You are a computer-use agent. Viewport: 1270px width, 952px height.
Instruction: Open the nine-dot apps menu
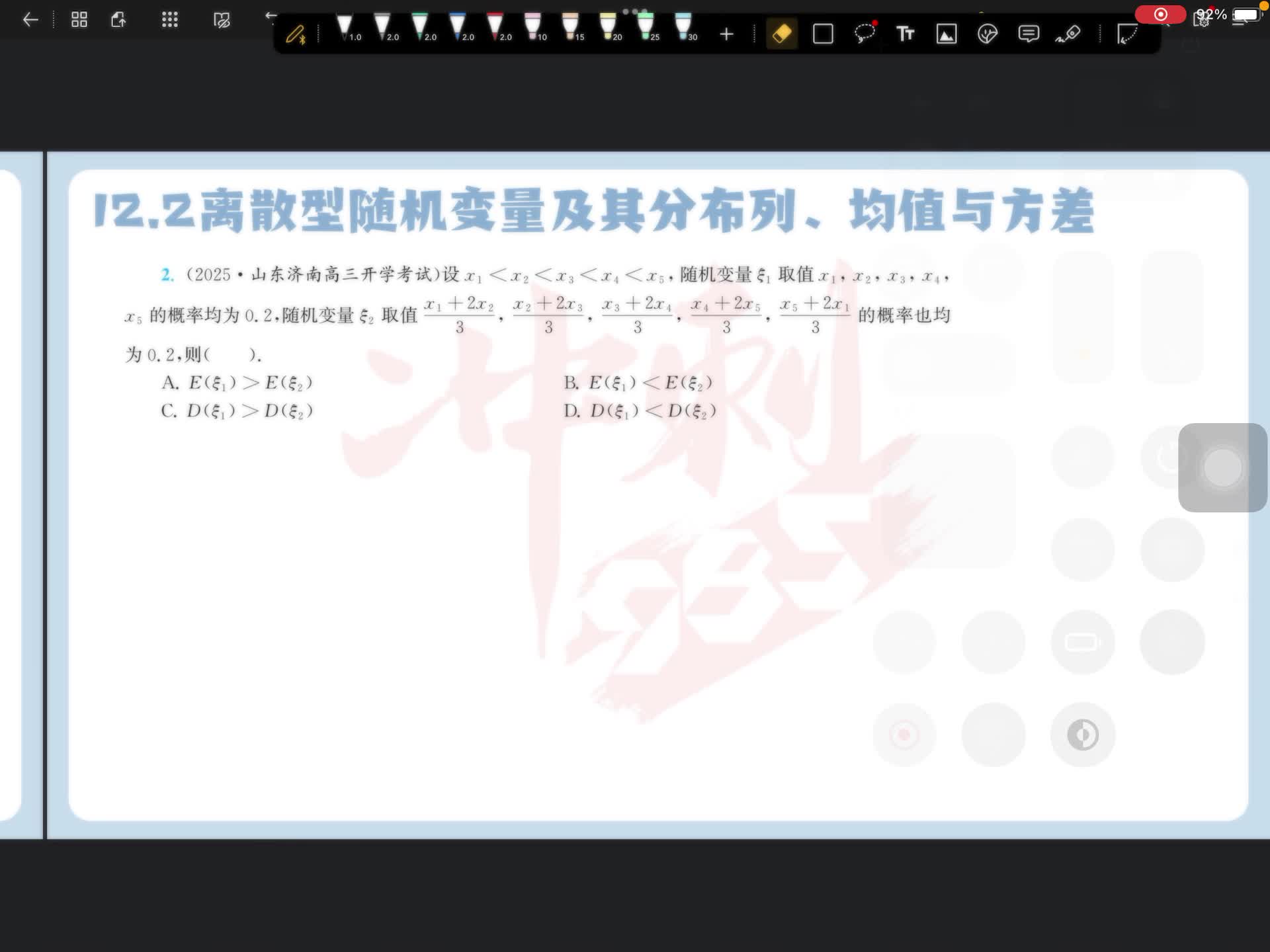(170, 20)
